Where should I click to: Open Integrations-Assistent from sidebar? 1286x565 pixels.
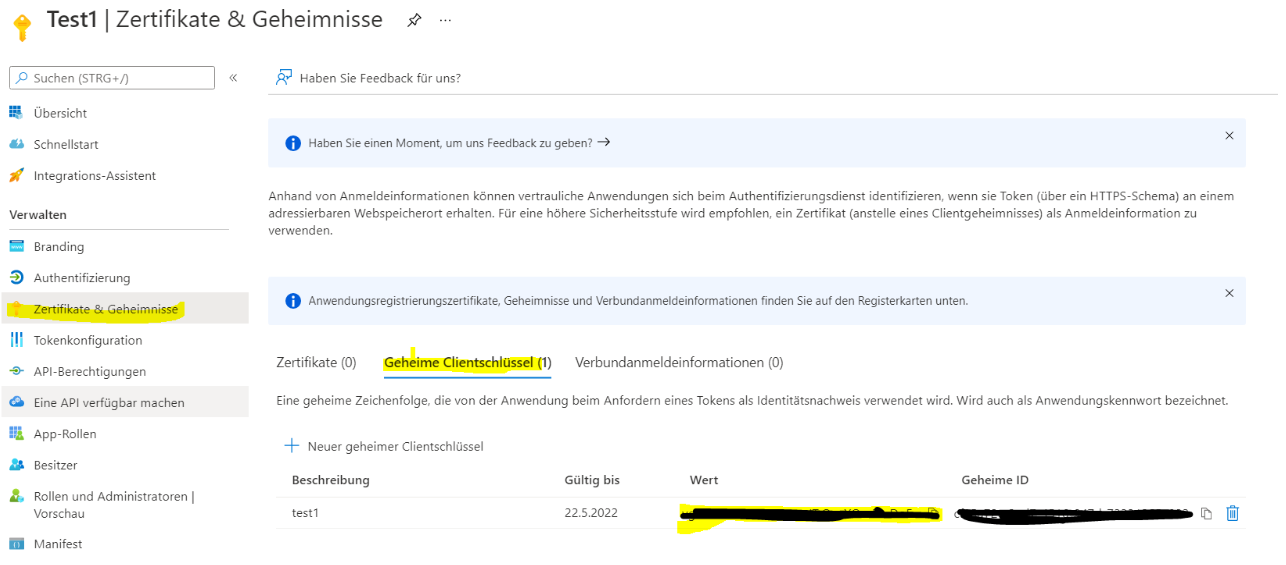(95, 175)
